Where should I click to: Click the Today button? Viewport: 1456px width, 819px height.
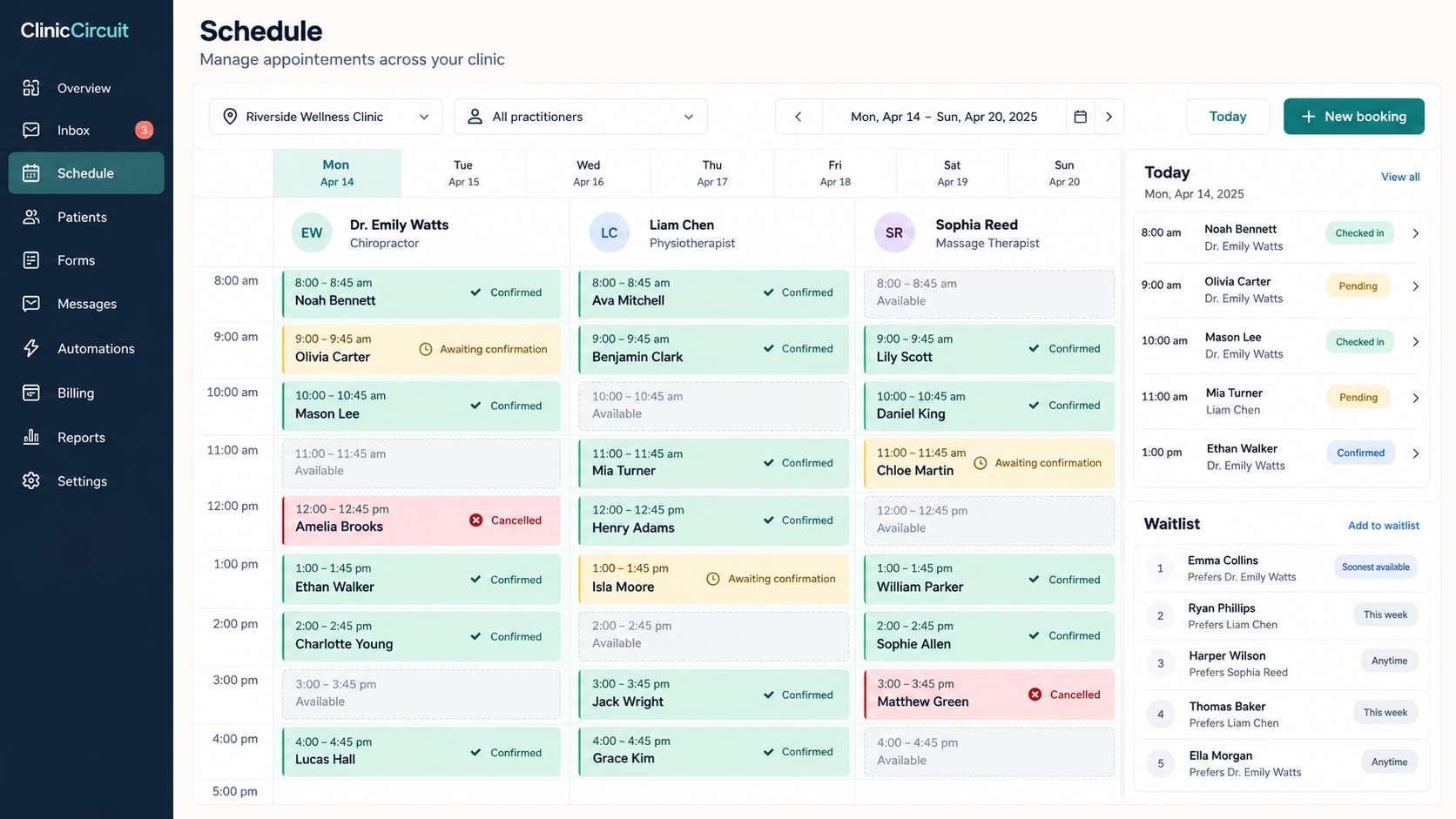pyautogui.click(x=1228, y=117)
